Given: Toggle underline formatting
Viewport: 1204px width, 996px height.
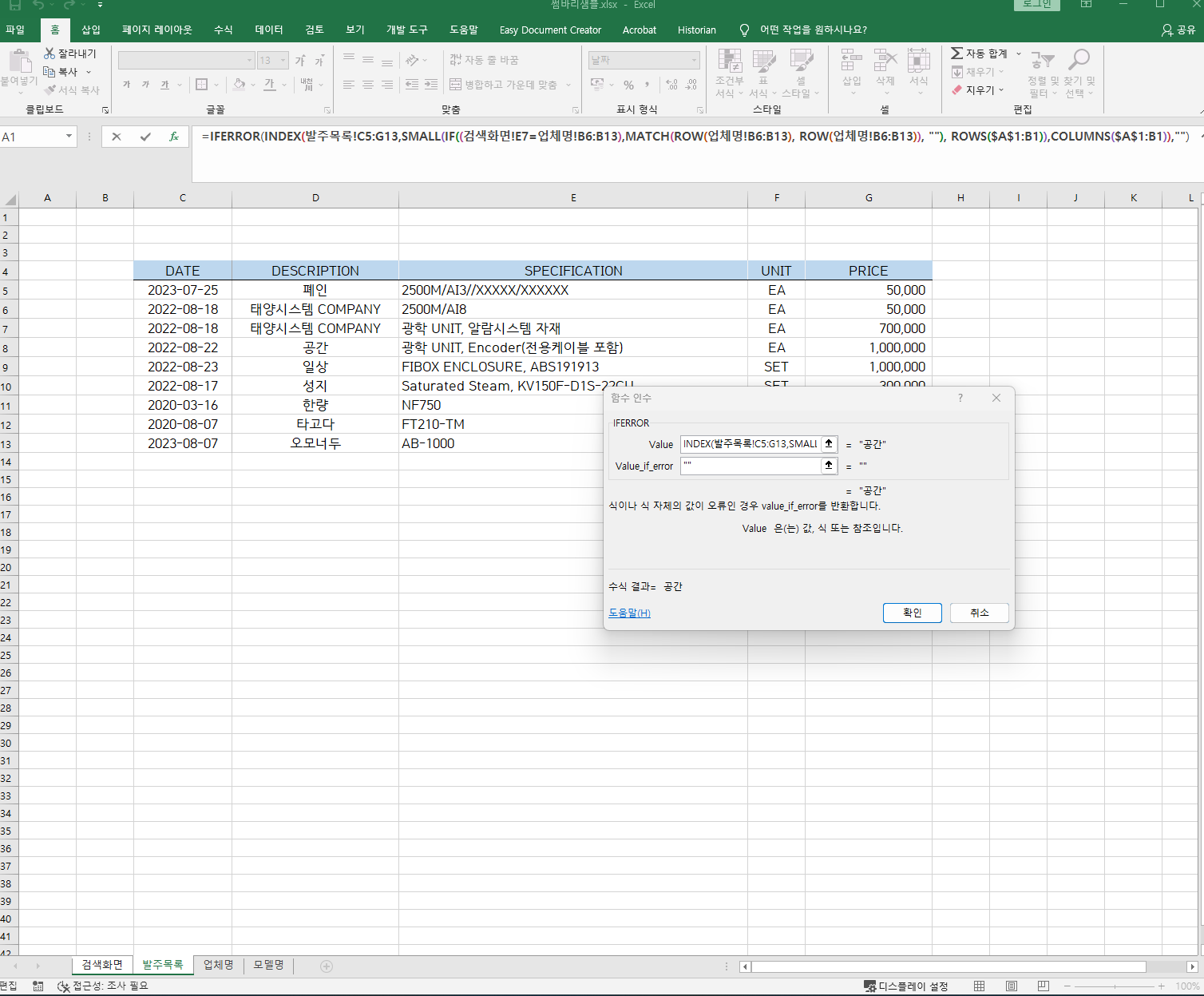Looking at the screenshot, I should point(164,85).
